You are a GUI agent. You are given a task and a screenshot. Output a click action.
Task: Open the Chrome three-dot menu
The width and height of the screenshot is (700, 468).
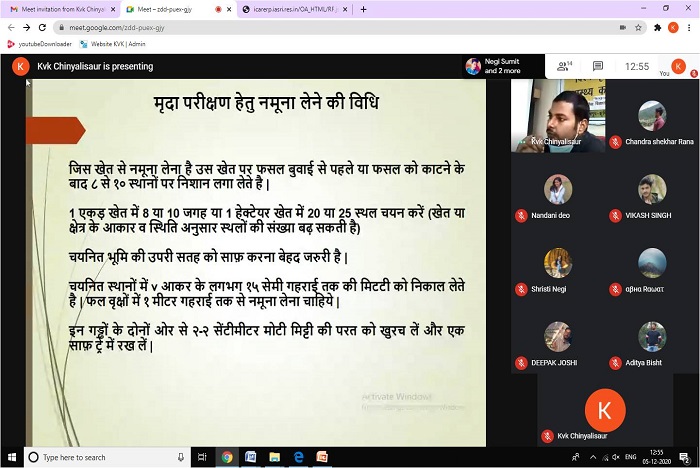[x=689, y=27]
